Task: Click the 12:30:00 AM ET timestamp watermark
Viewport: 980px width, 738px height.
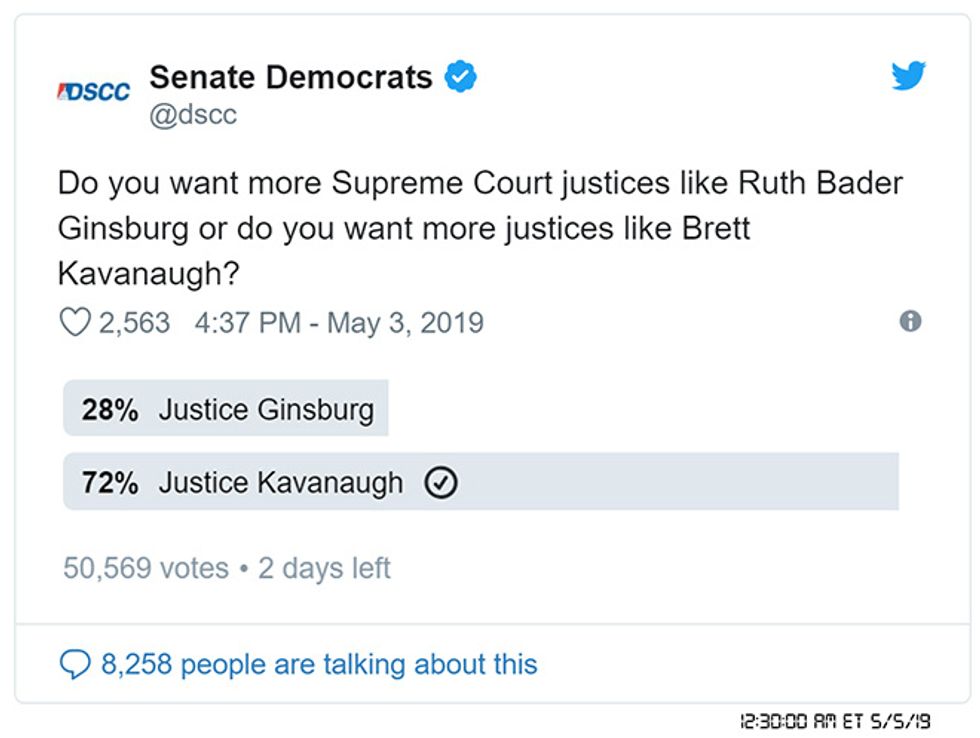Action: (836, 721)
